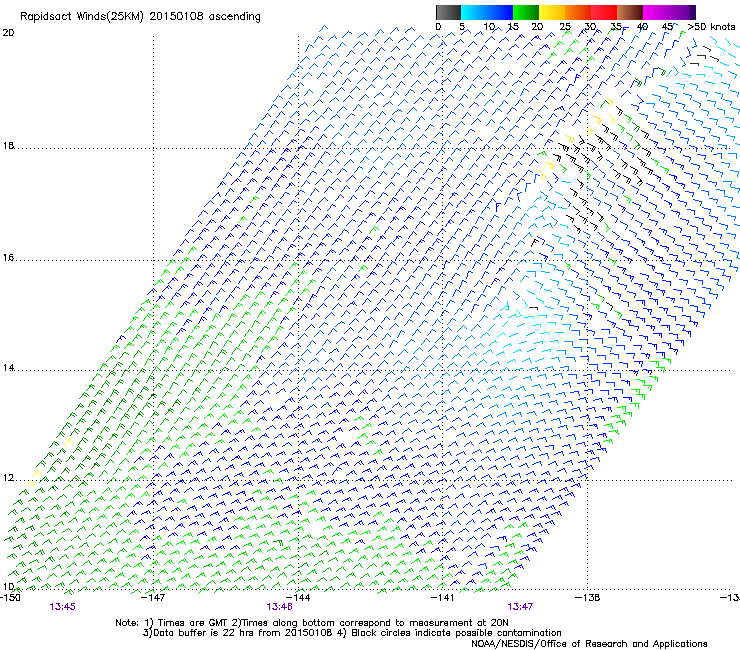Click the red 30-35 knots legend segment

[604, 12]
